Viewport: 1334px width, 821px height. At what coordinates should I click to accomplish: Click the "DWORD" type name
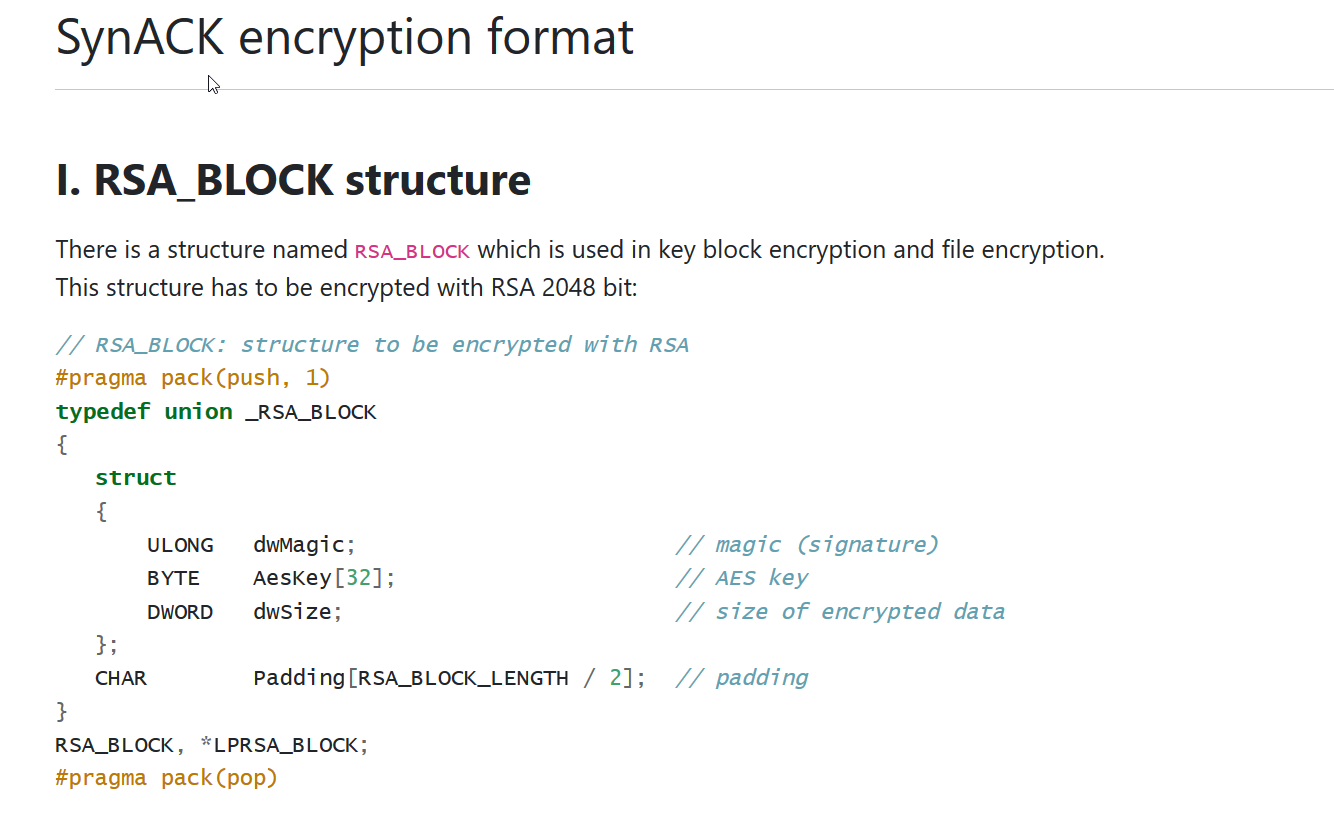click(x=180, y=612)
